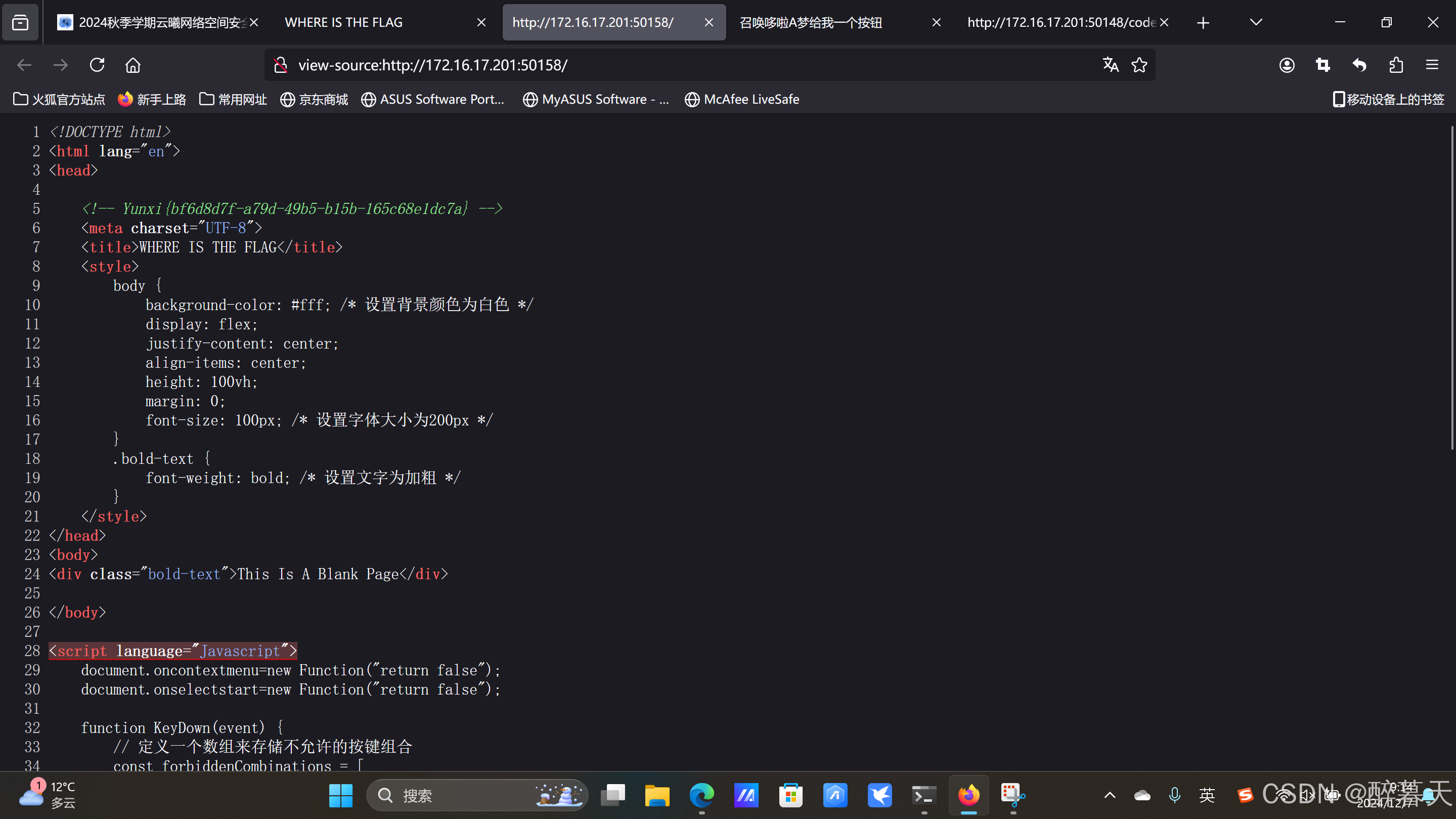Translate this page icon
The width and height of the screenshot is (1456, 819).
click(x=1110, y=65)
